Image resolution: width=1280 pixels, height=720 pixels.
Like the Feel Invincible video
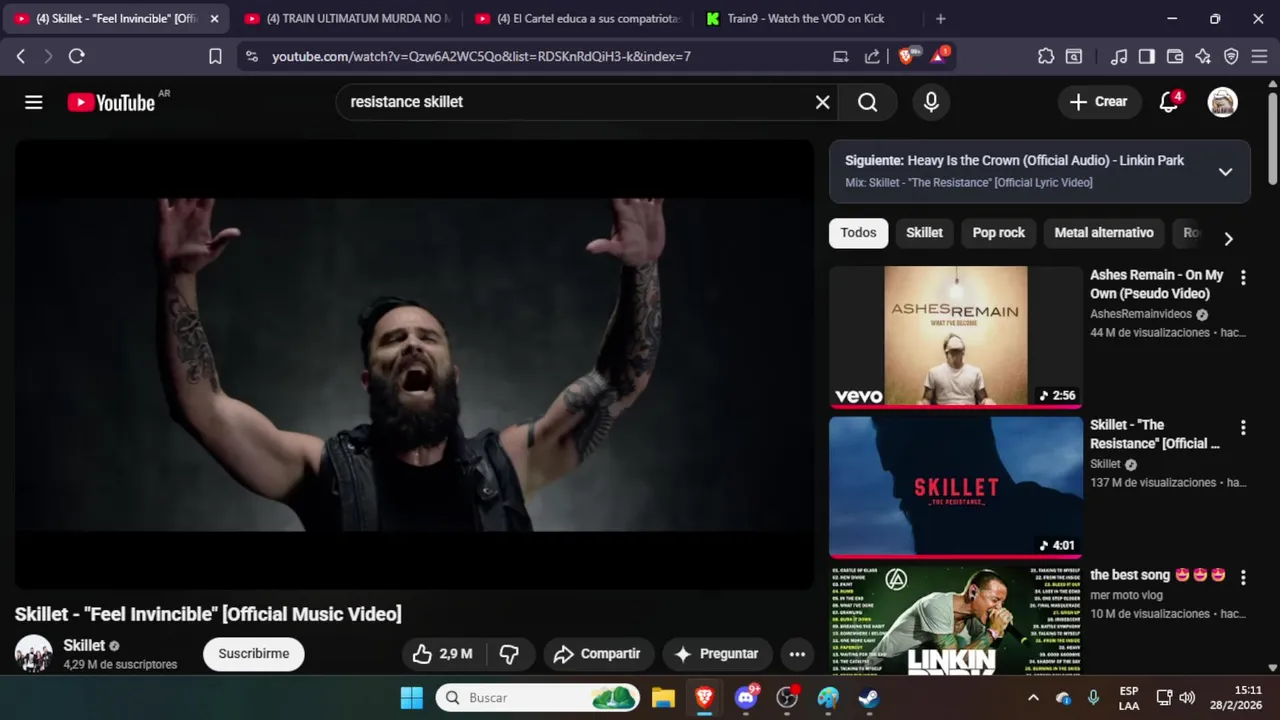click(443, 654)
